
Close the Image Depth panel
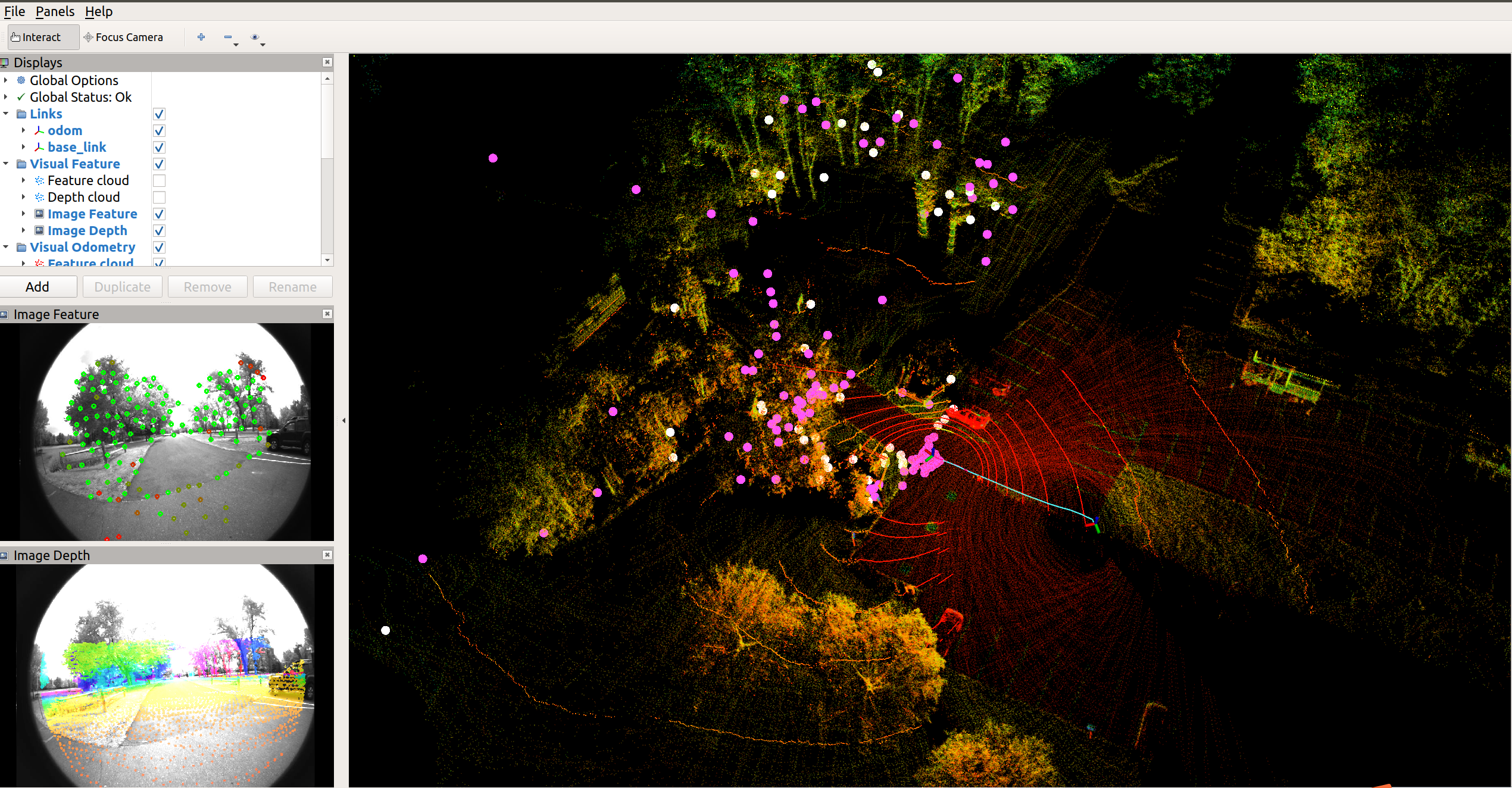tap(327, 555)
